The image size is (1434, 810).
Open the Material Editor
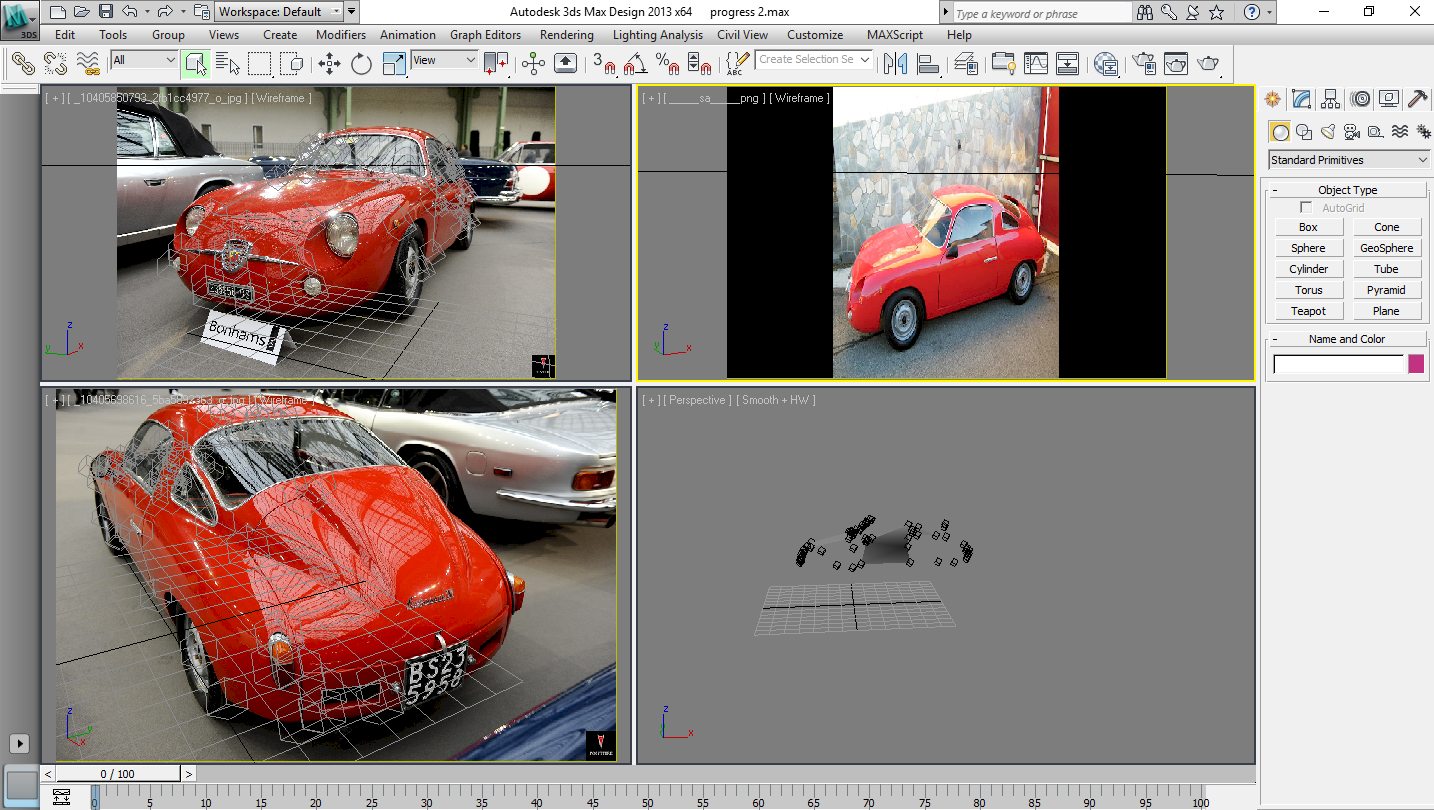[x=1105, y=63]
